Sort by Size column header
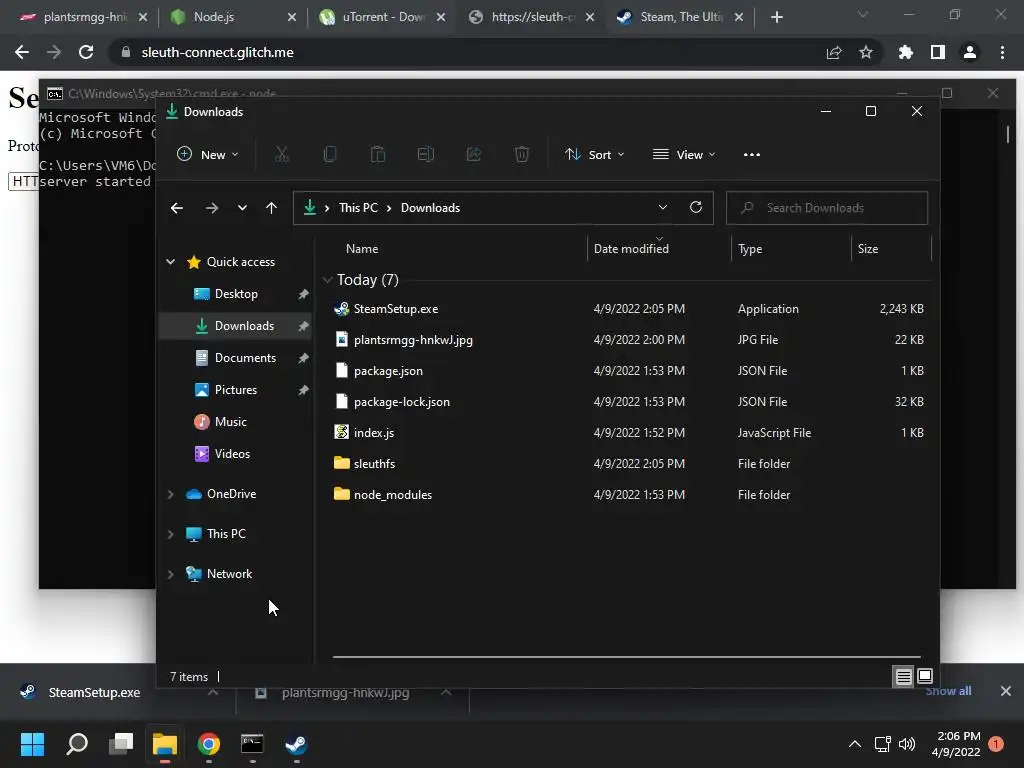Viewport: 1024px width, 768px height. point(868,249)
